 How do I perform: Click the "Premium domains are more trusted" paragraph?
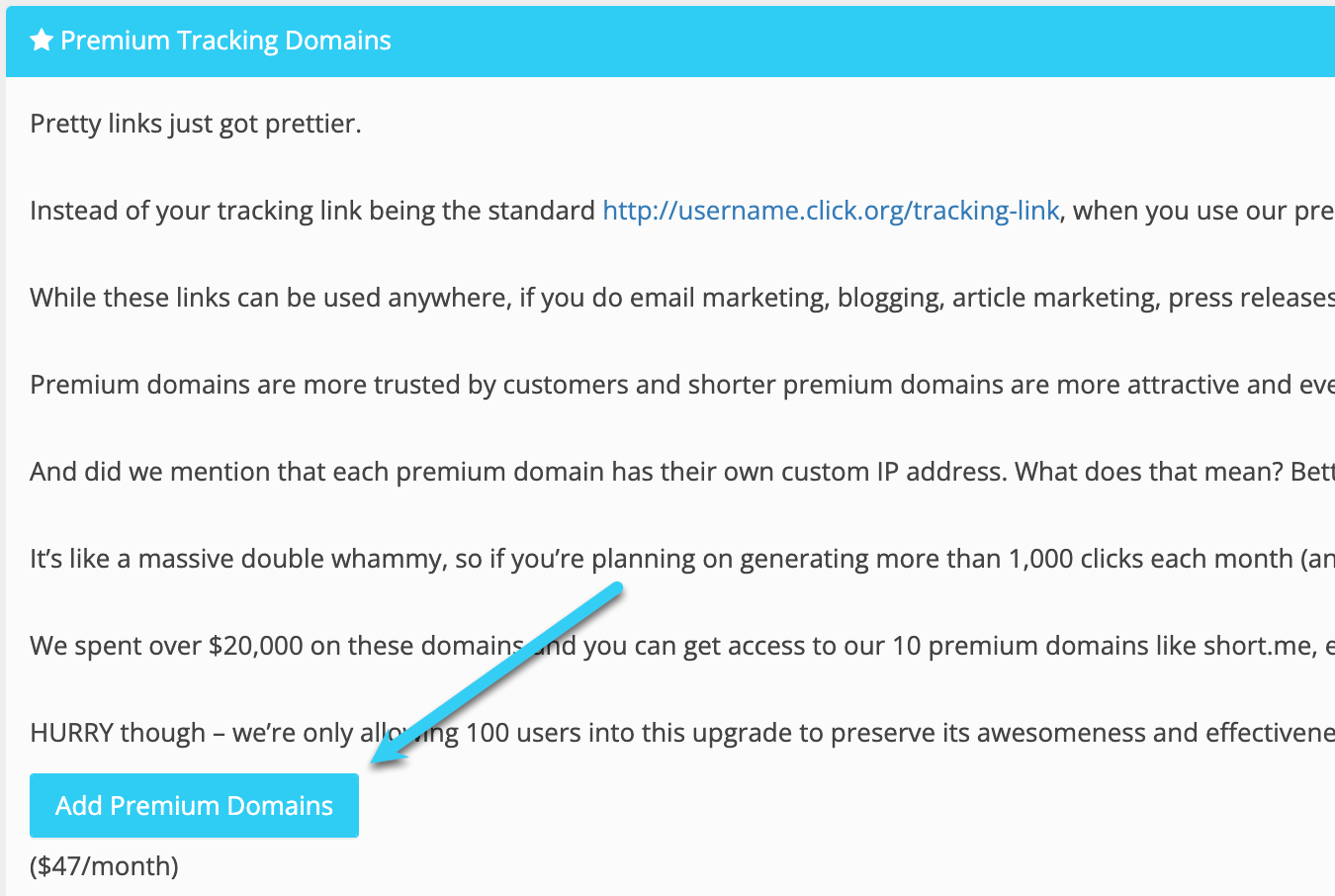click(x=682, y=385)
